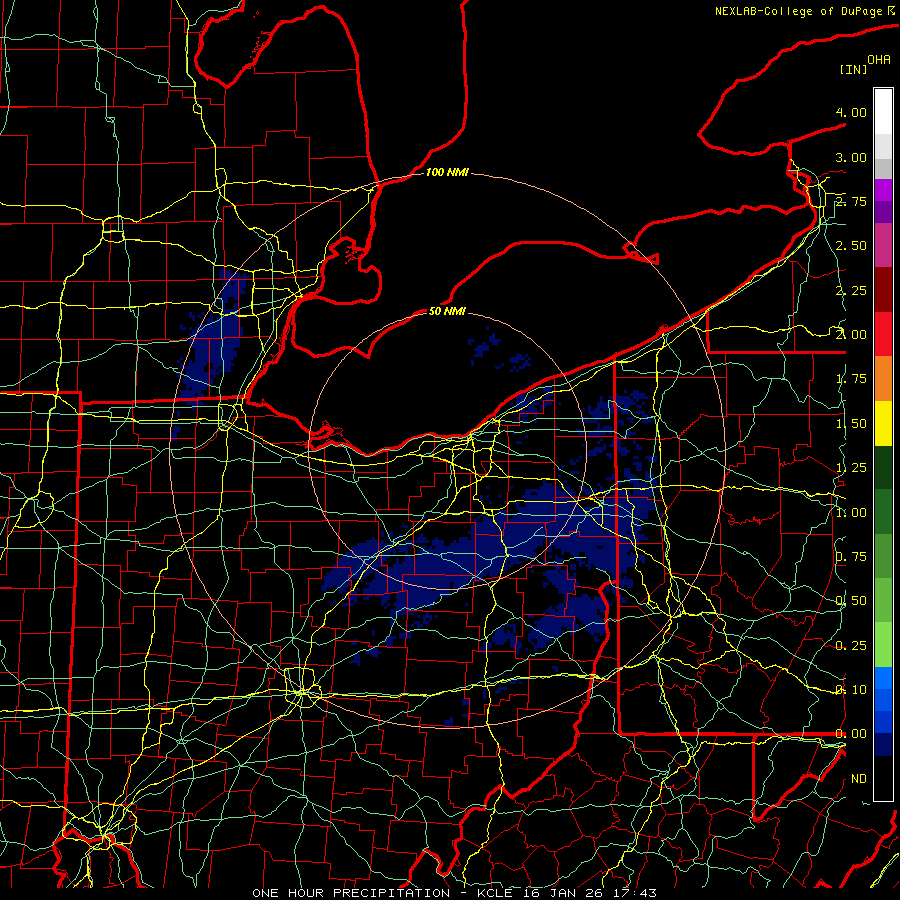Click the 0.75 legend value
The image size is (900, 900).
(851, 557)
